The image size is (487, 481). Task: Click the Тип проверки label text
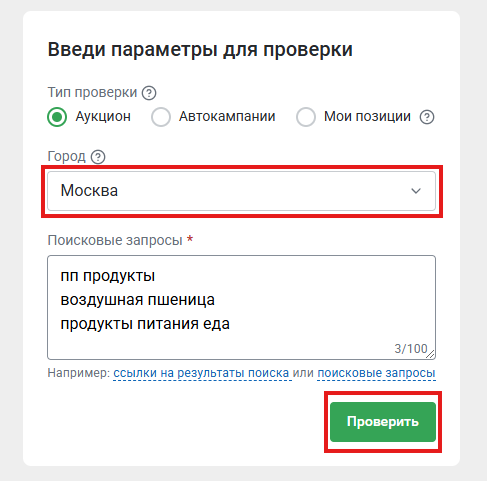click(x=92, y=93)
